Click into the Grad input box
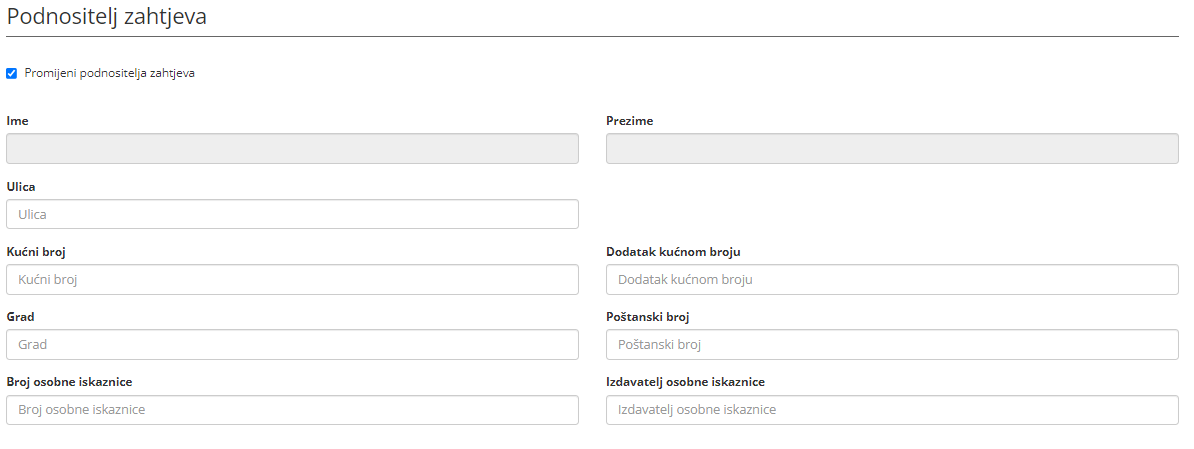The image size is (1194, 449). click(x=292, y=345)
